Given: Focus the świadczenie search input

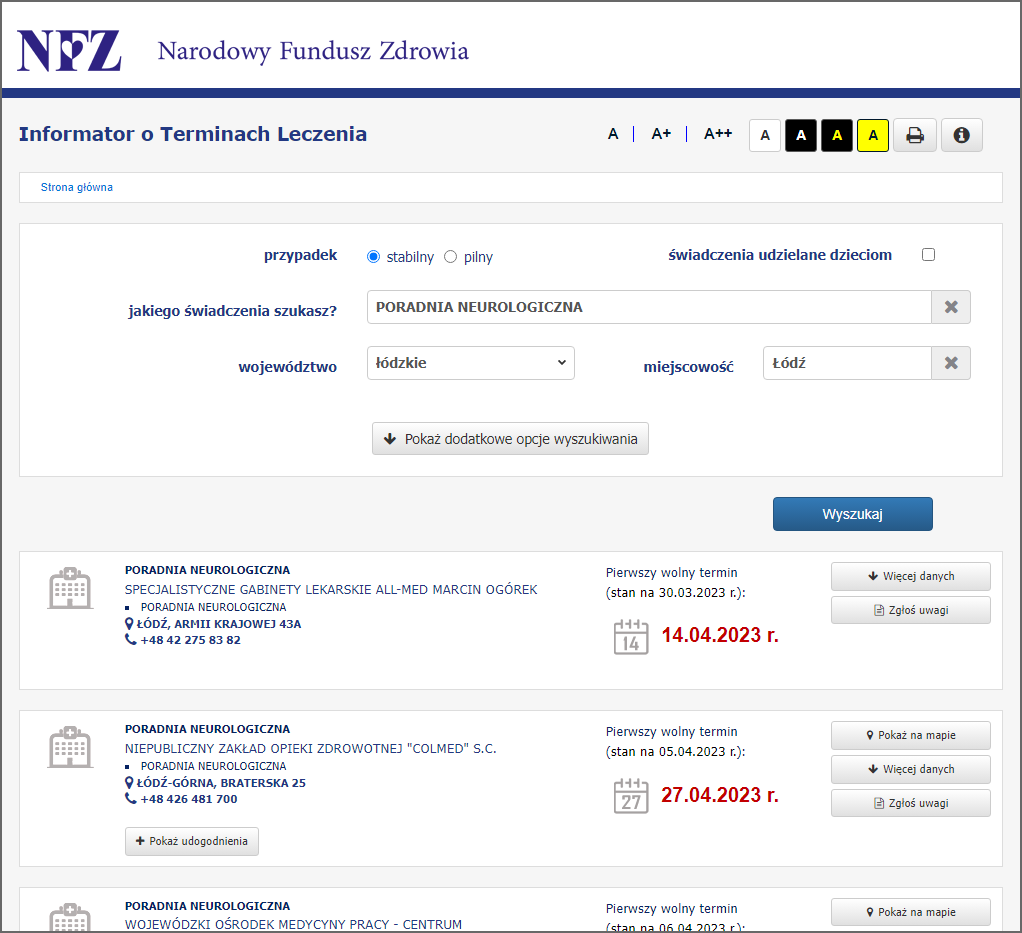Looking at the screenshot, I should (649, 307).
